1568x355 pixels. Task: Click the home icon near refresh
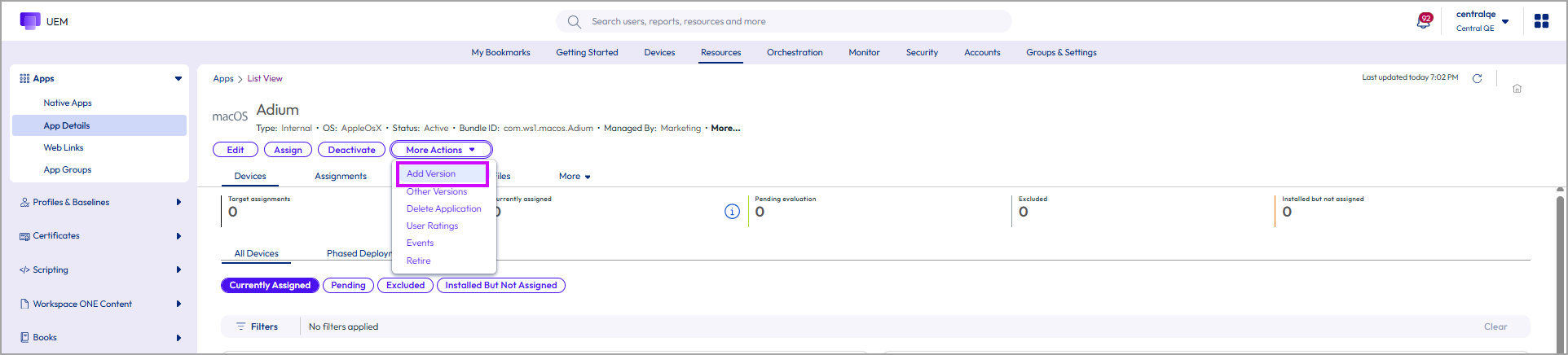pos(1517,89)
